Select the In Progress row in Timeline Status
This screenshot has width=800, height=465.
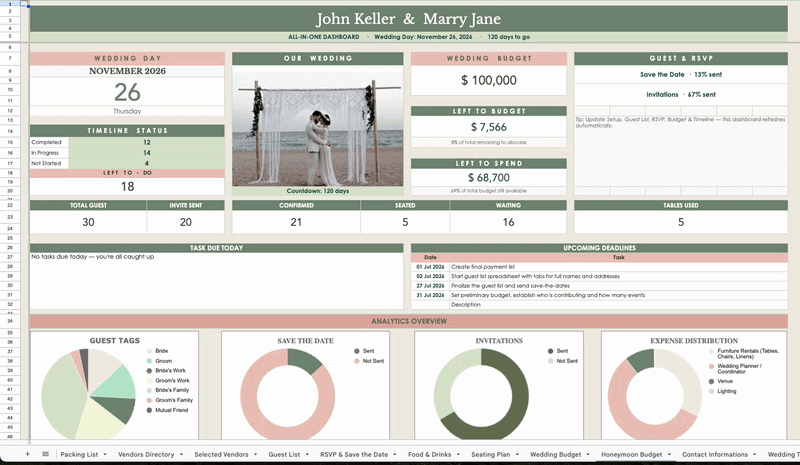[x=127, y=153]
